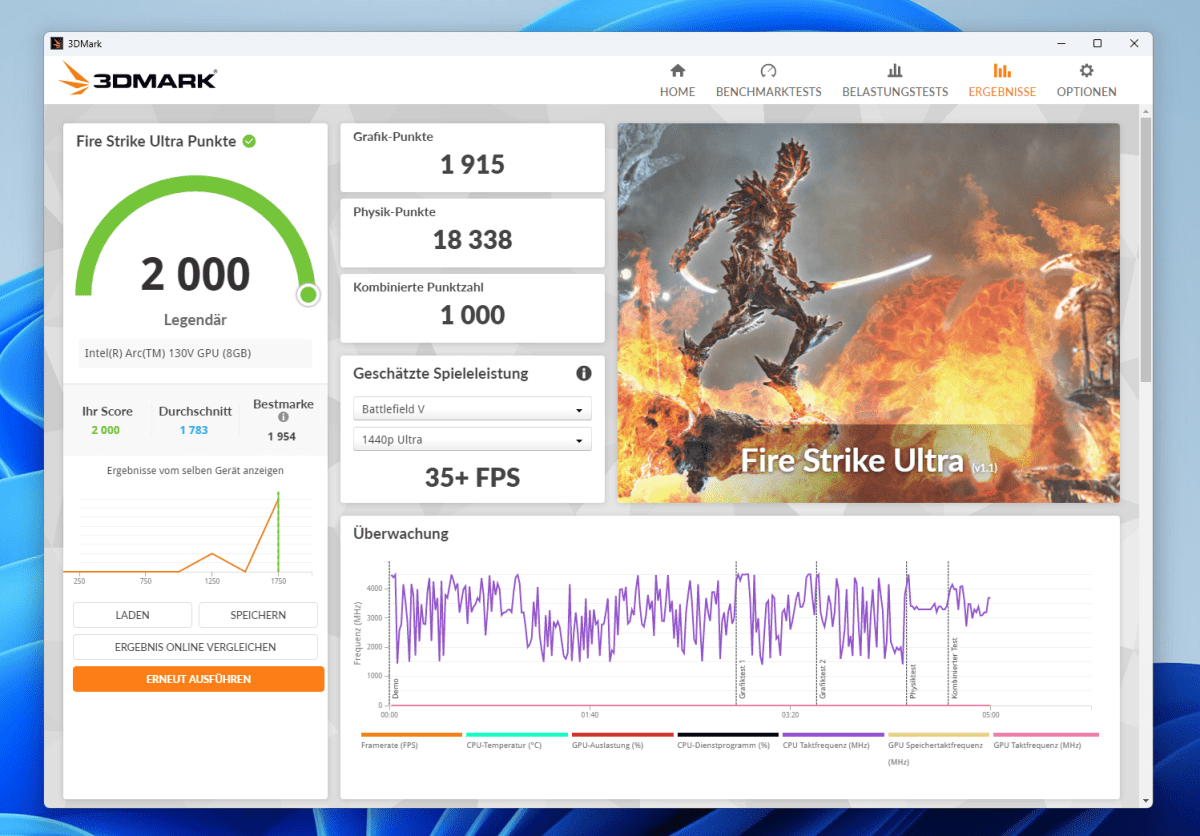
Task: Click the Durchschnitt value 1 783
Action: pyautogui.click(x=194, y=430)
